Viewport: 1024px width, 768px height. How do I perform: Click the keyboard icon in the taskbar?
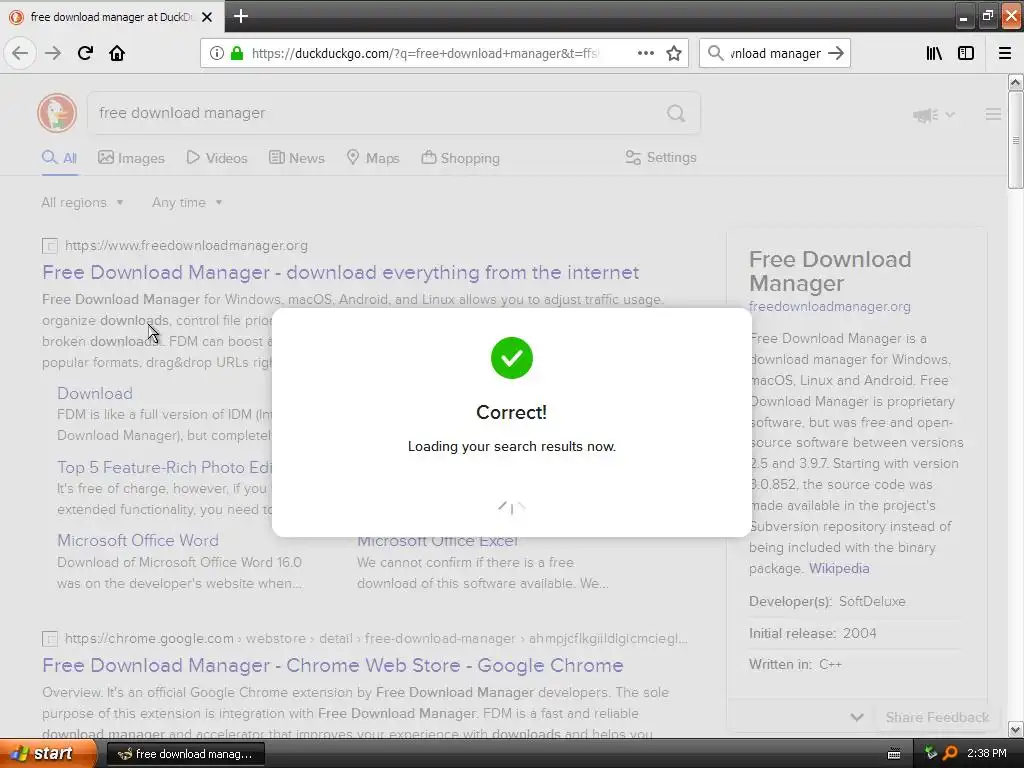click(894, 754)
